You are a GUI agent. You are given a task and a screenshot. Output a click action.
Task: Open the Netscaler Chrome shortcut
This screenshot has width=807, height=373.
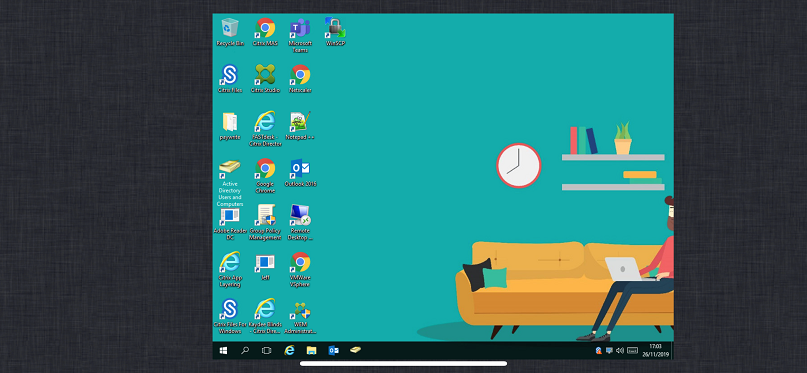pos(300,79)
